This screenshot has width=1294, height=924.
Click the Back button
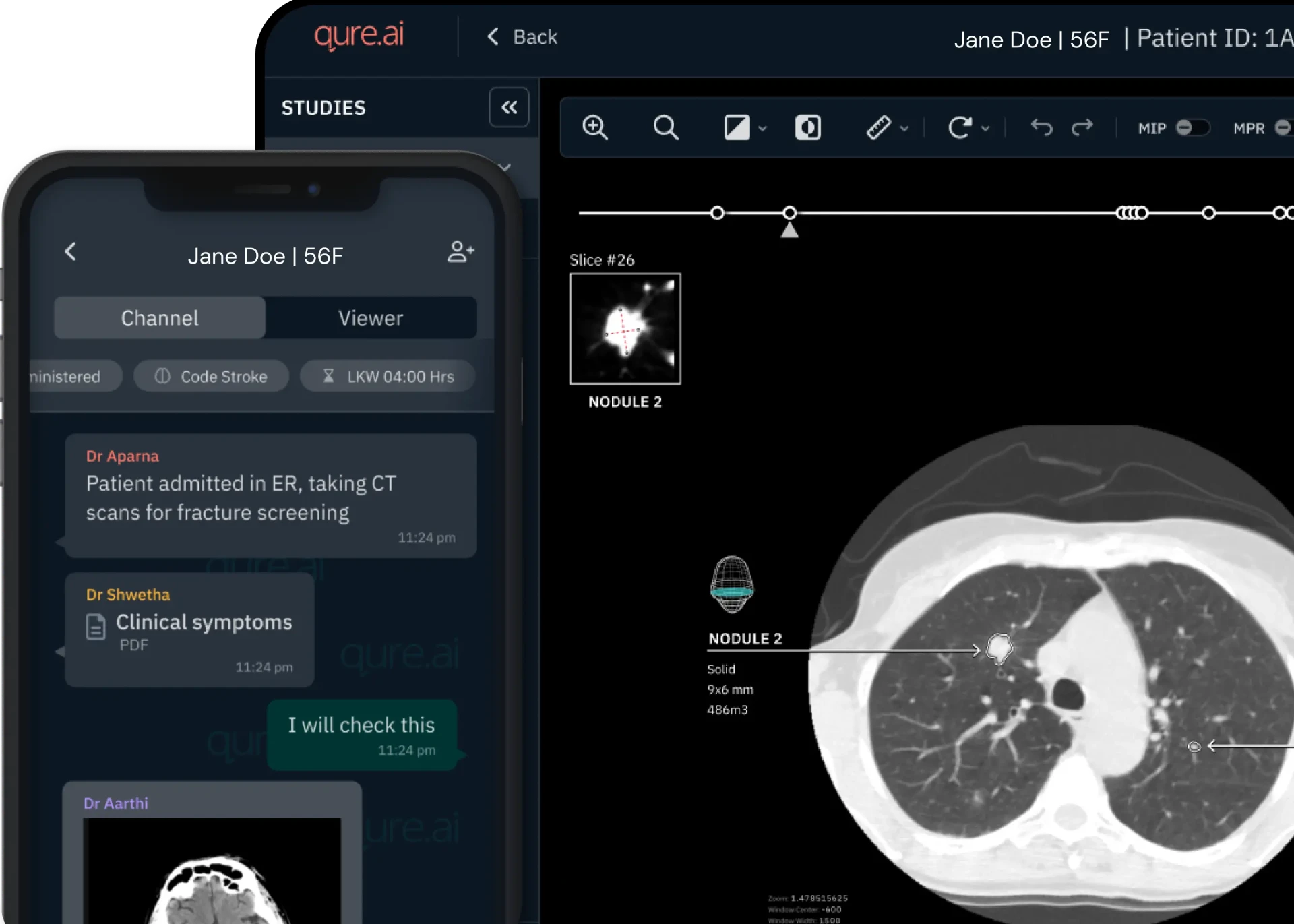coord(522,37)
